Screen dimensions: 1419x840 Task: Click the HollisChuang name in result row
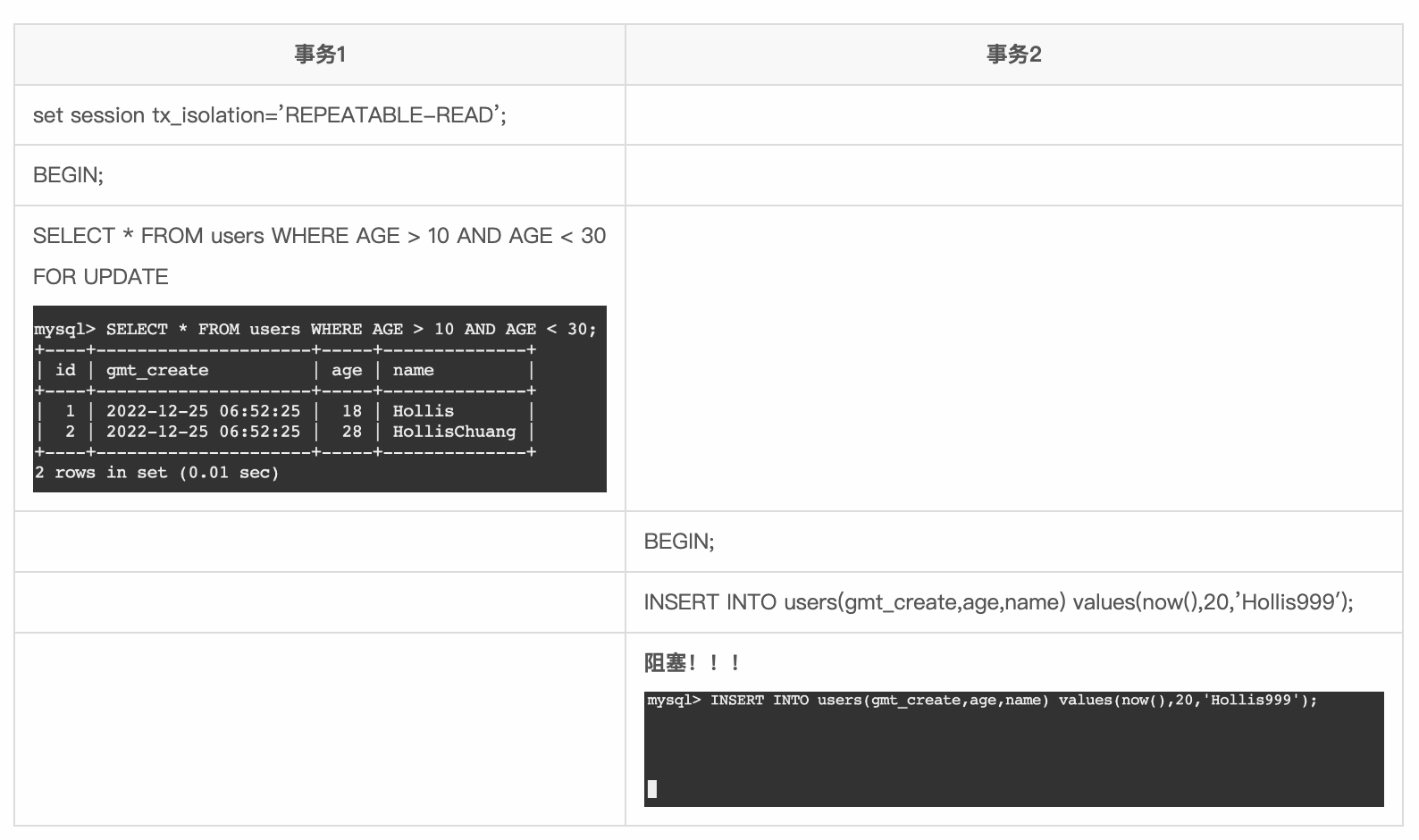click(454, 432)
